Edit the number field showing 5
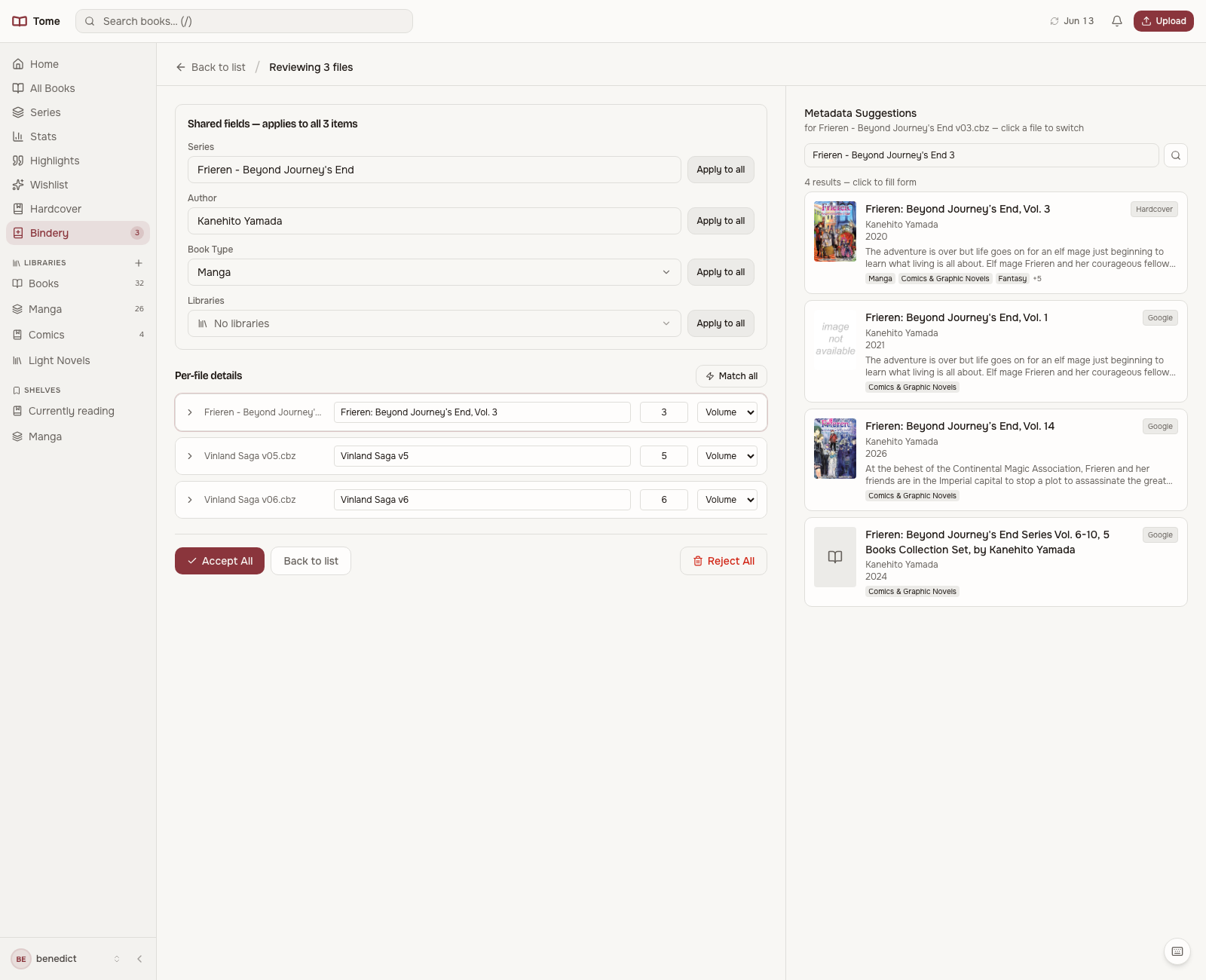Image resolution: width=1206 pixels, height=980 pixels. (664, 456)
